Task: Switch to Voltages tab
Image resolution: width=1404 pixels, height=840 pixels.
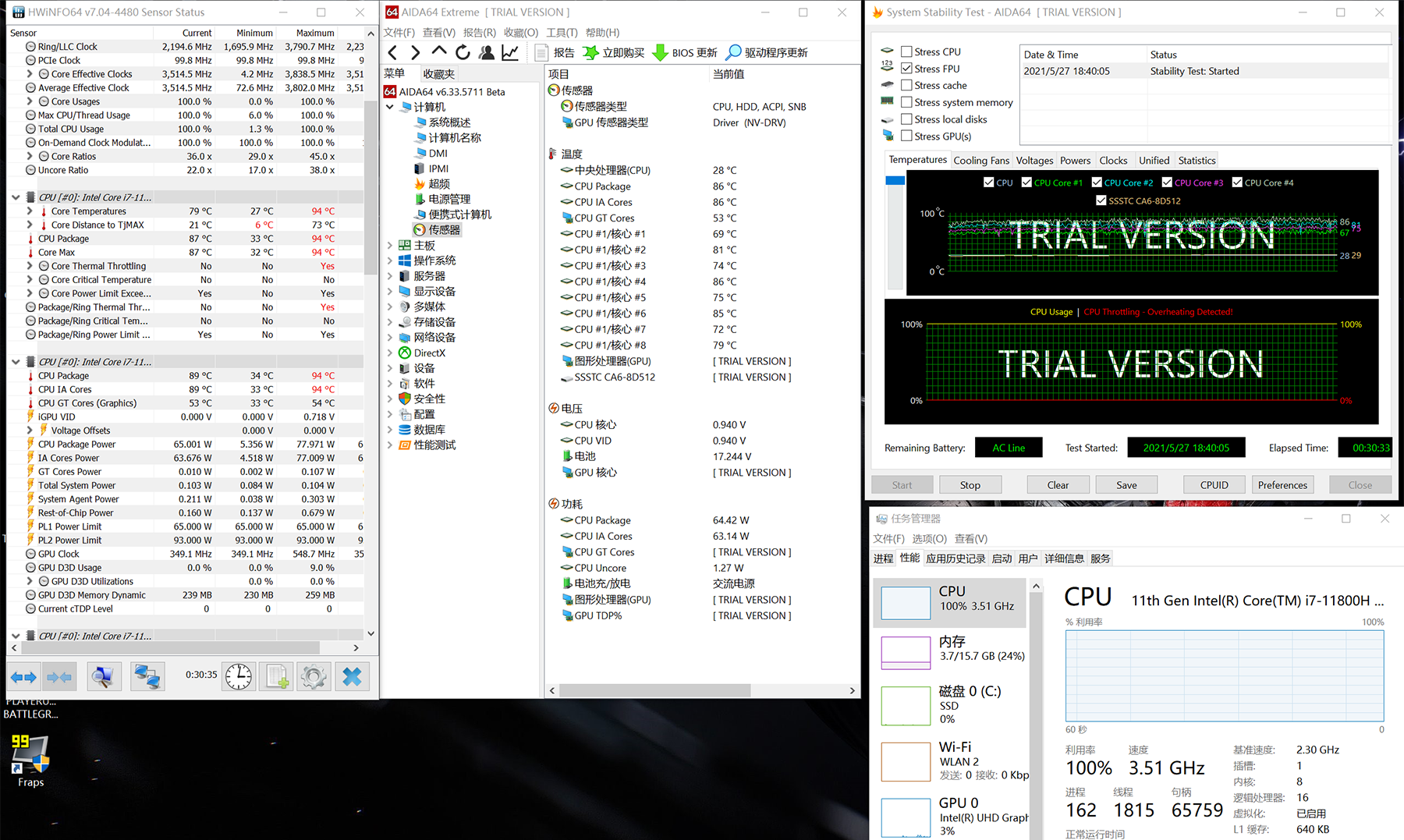Action: tap(1034, 161)
